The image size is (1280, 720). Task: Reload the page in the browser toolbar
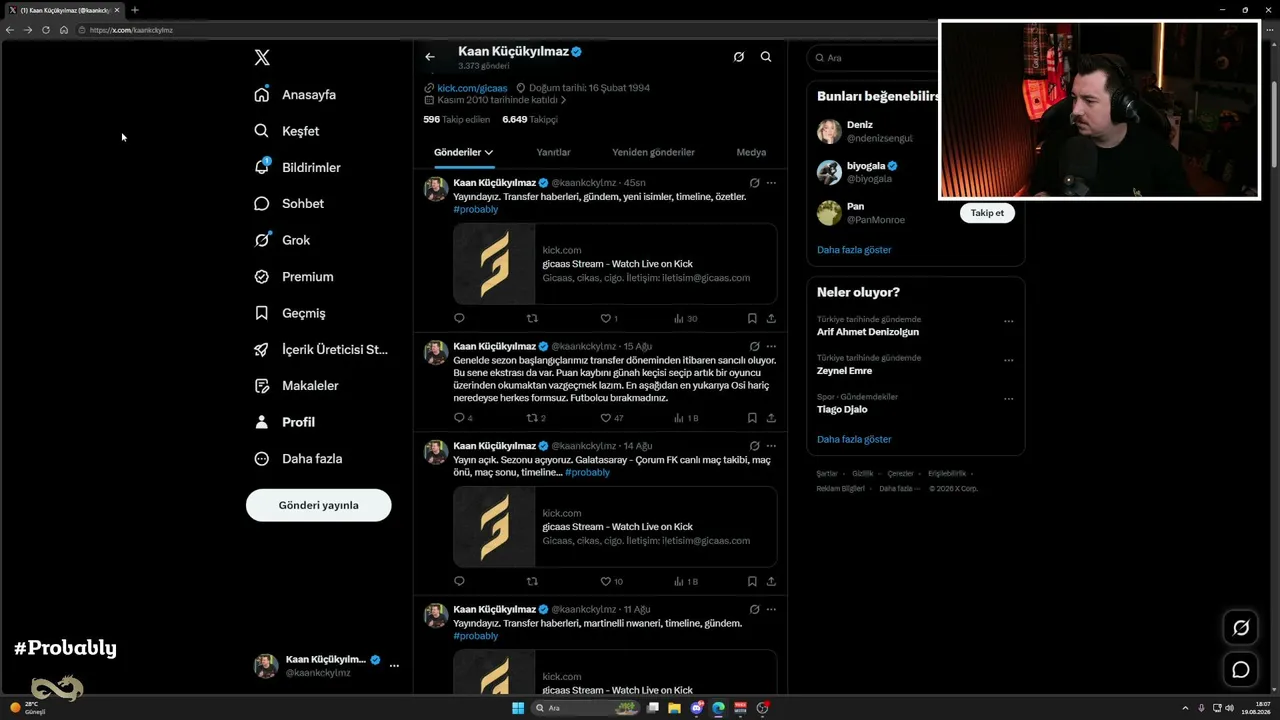(x=46, y=30)
